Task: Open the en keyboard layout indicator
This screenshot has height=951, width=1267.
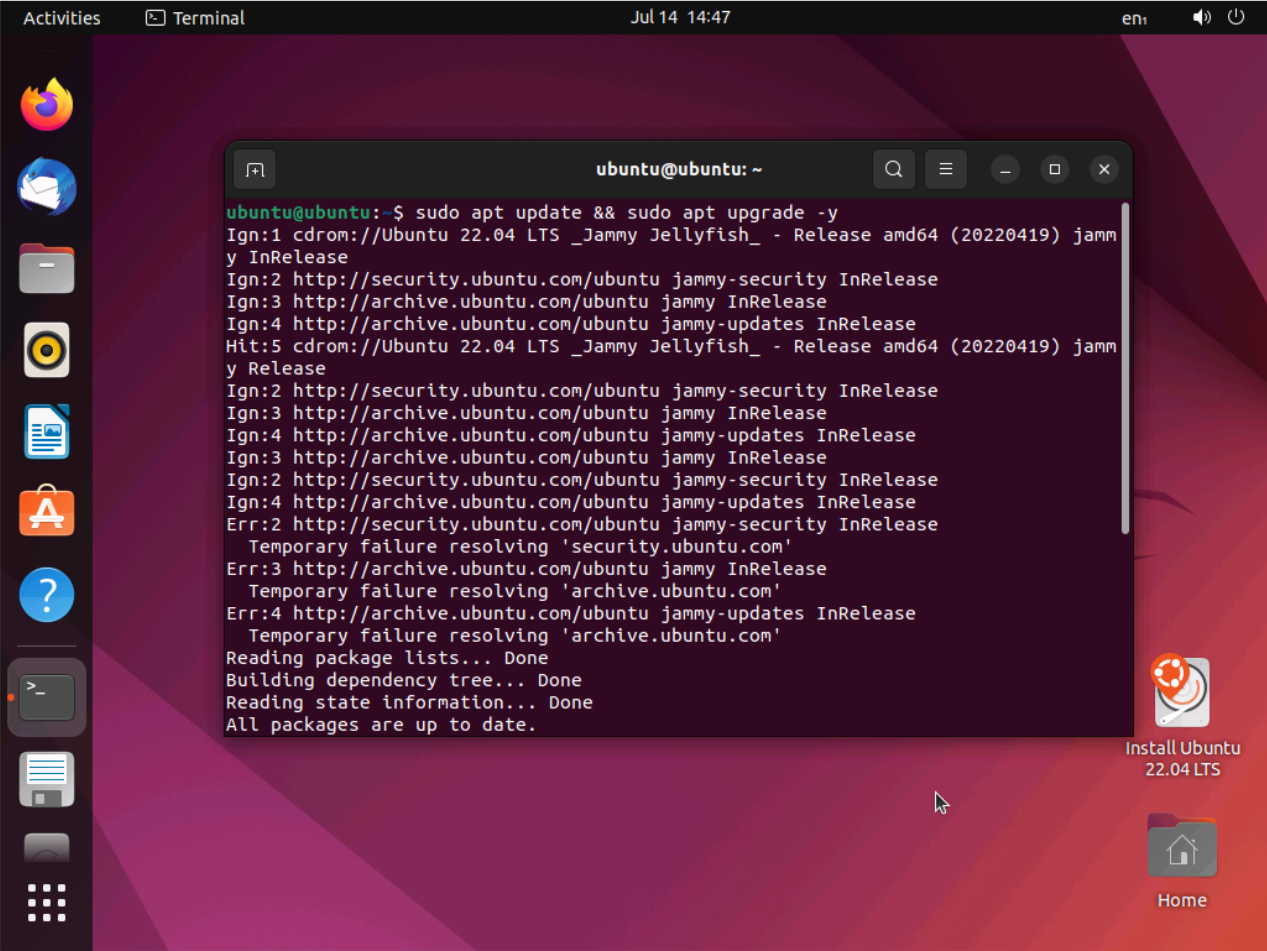Action: click(1134, 18)
